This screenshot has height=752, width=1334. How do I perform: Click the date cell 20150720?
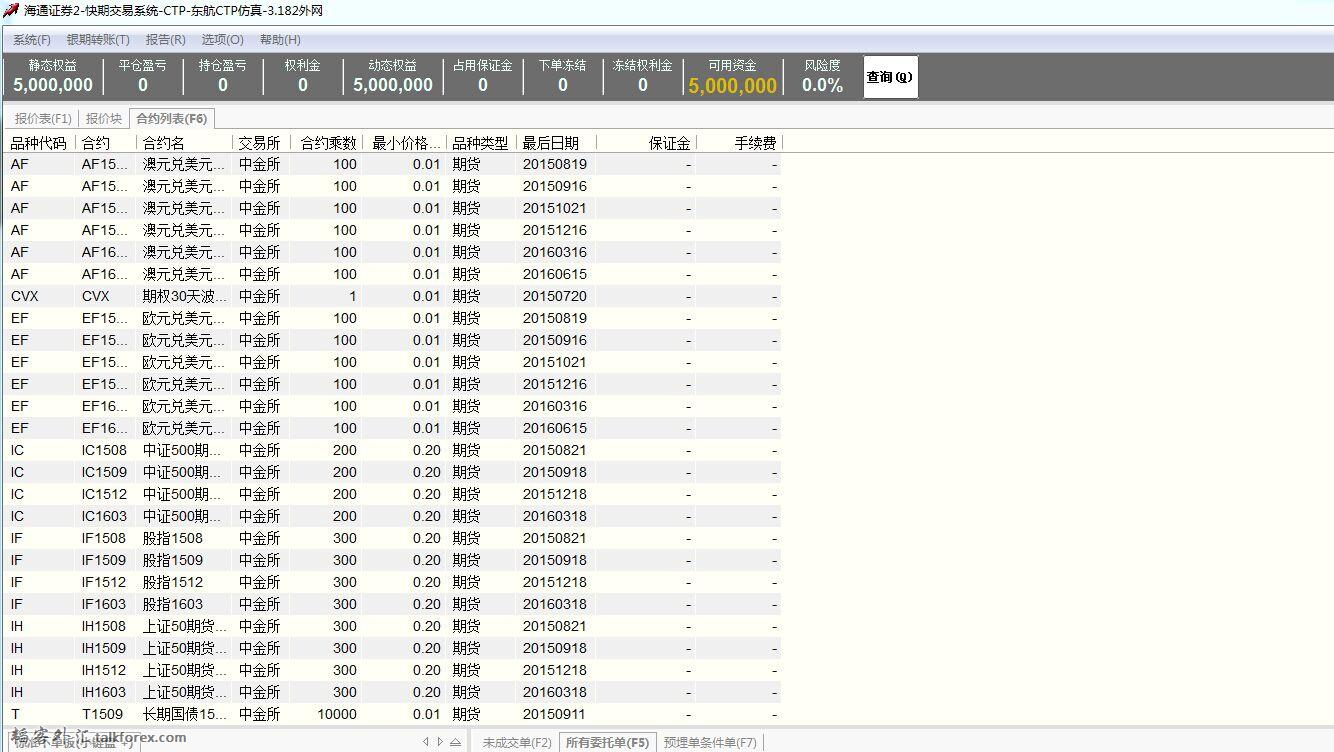coord(555,296)
